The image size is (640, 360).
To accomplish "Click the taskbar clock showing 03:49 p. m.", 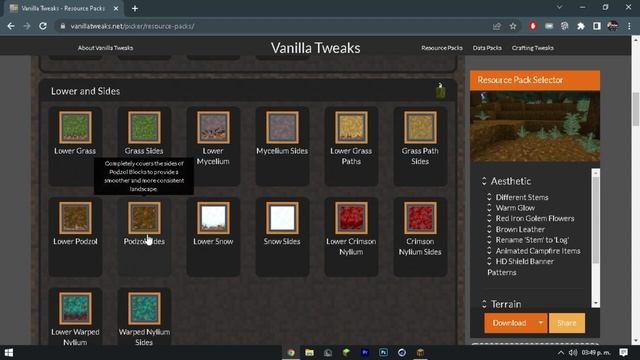I will coord(596,353).
